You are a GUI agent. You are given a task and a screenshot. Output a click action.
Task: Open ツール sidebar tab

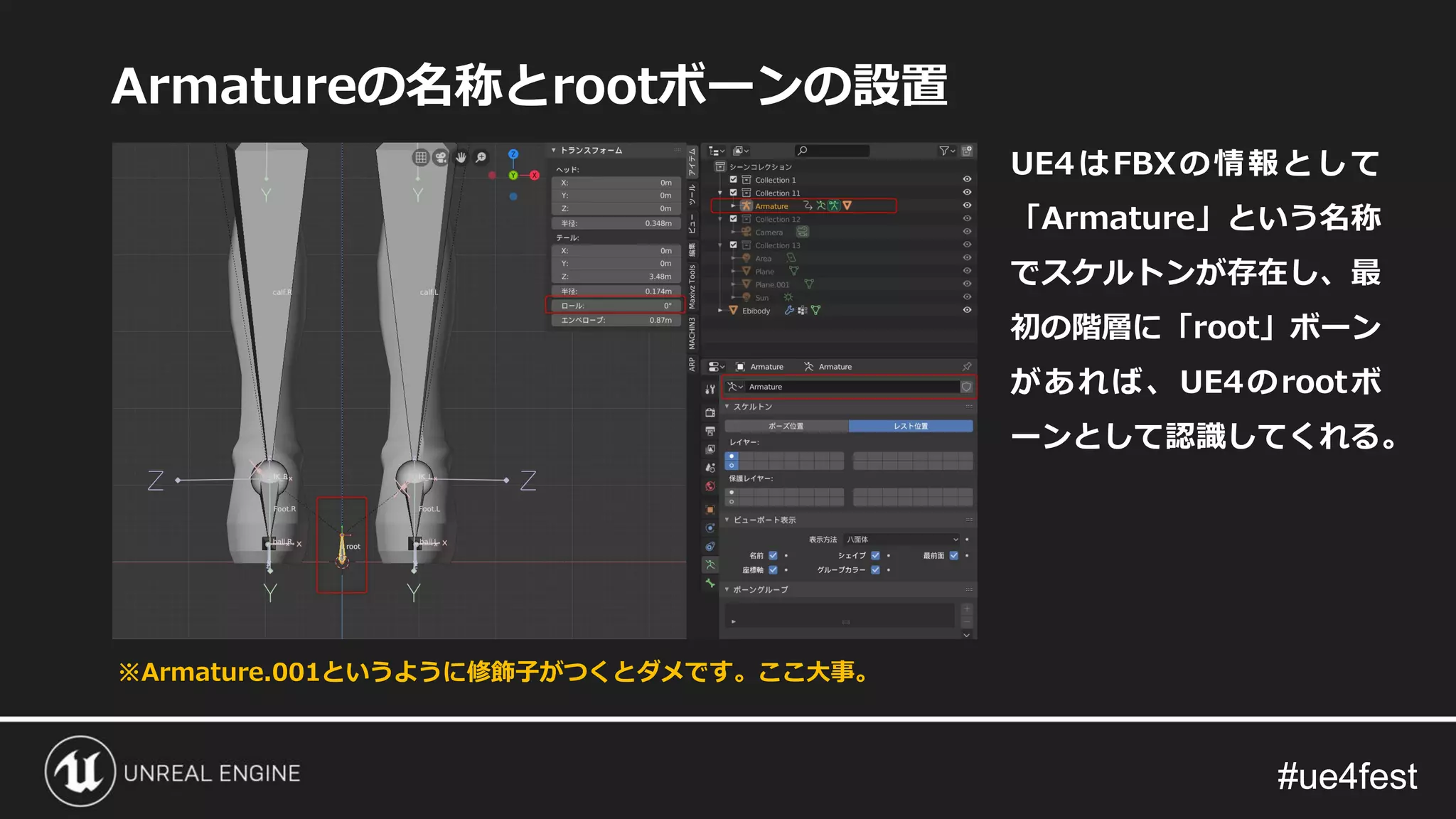click(x=692, y=194)
